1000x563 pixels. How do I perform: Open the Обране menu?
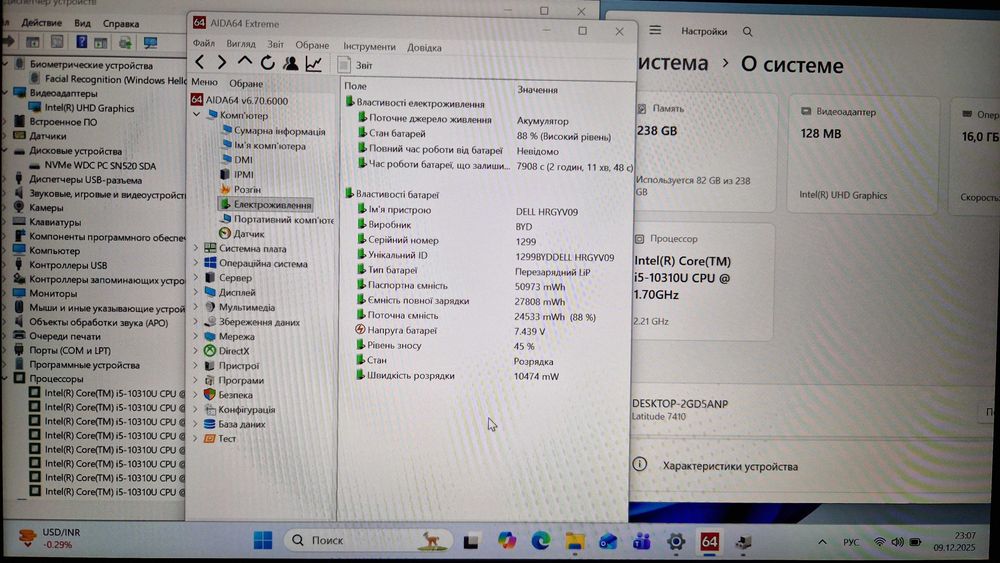(x=312, y=45)
